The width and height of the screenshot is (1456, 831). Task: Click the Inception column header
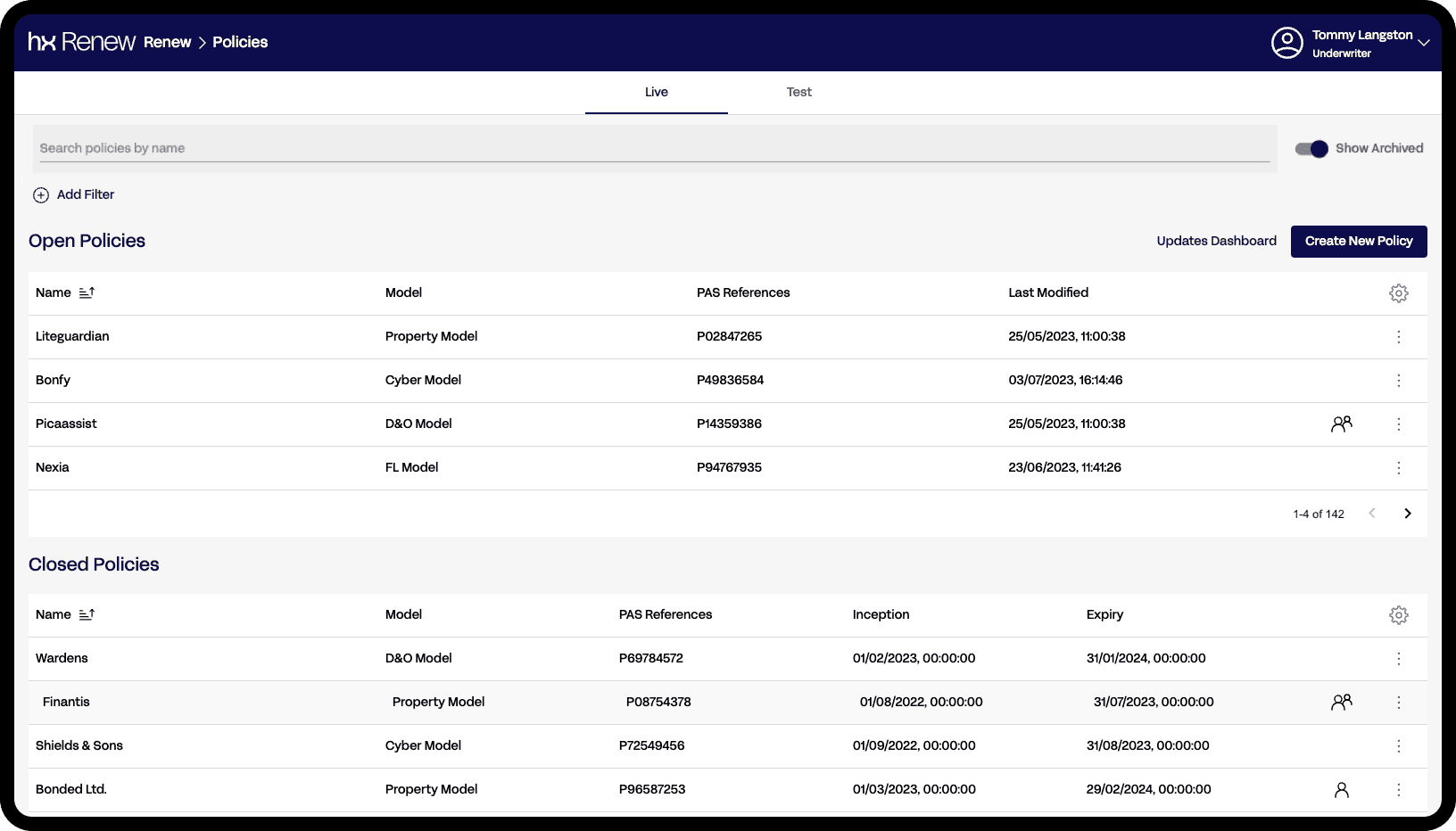click(x=881, y=614)
